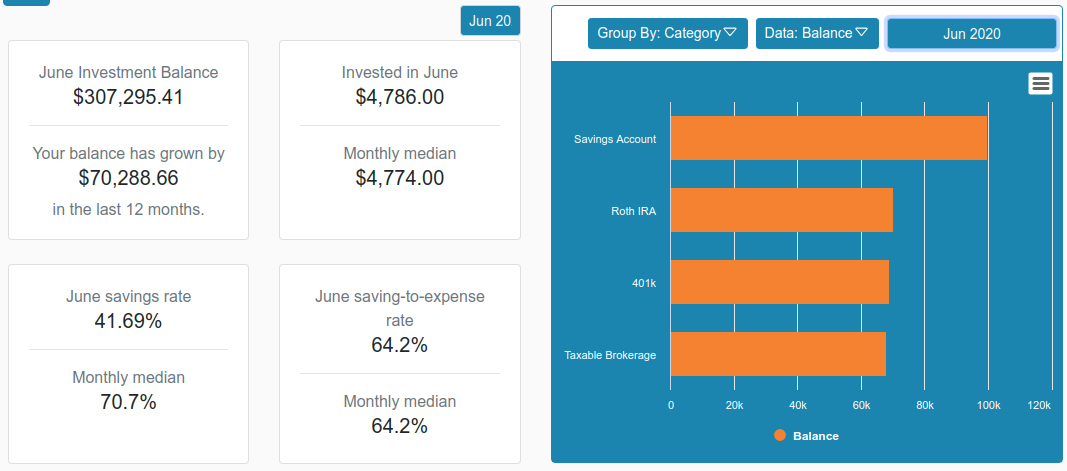Select the 401k bar in chart

[780, 282]
